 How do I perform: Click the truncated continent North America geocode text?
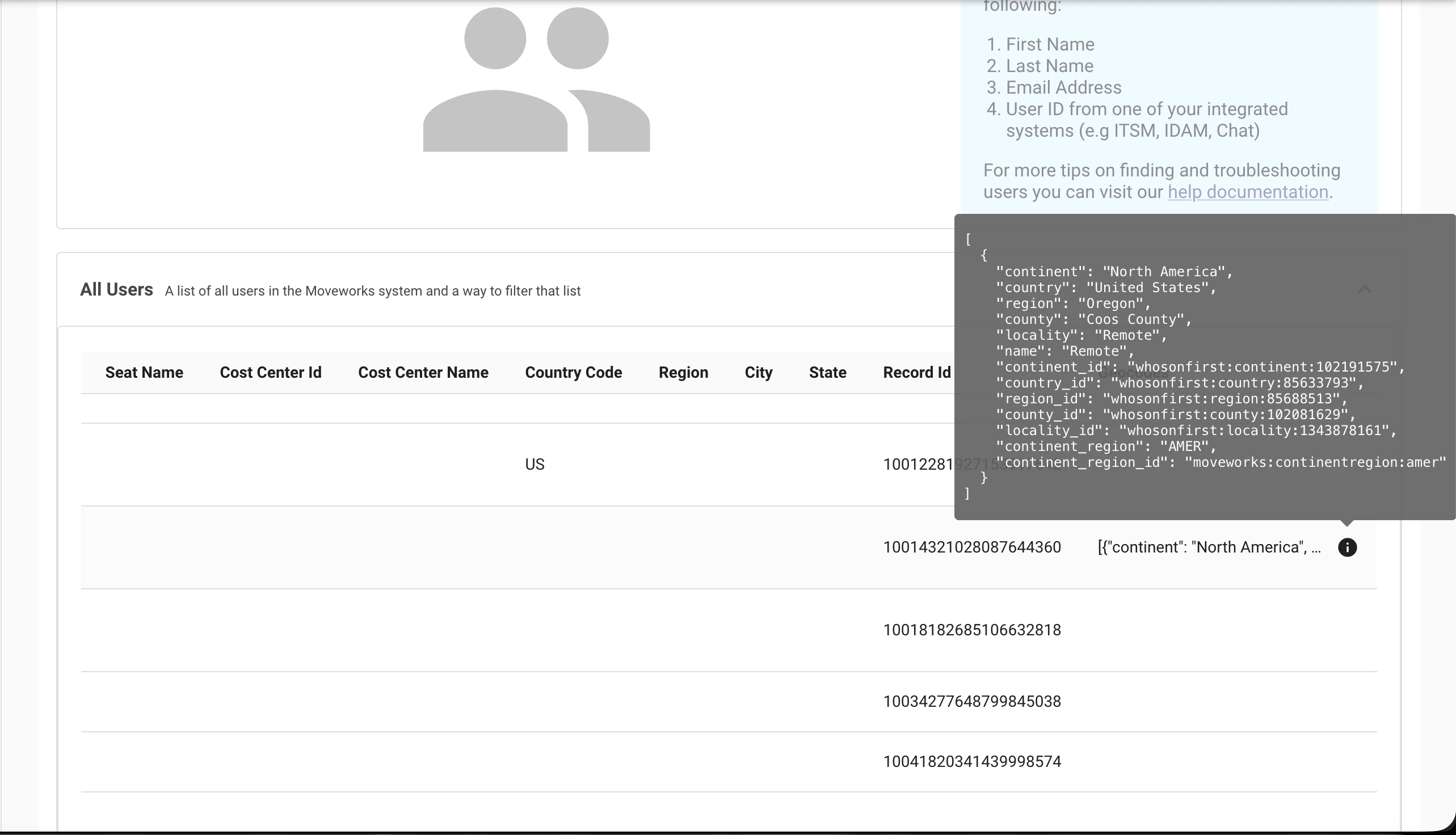pyautogui.click(x=1208, y=547)
